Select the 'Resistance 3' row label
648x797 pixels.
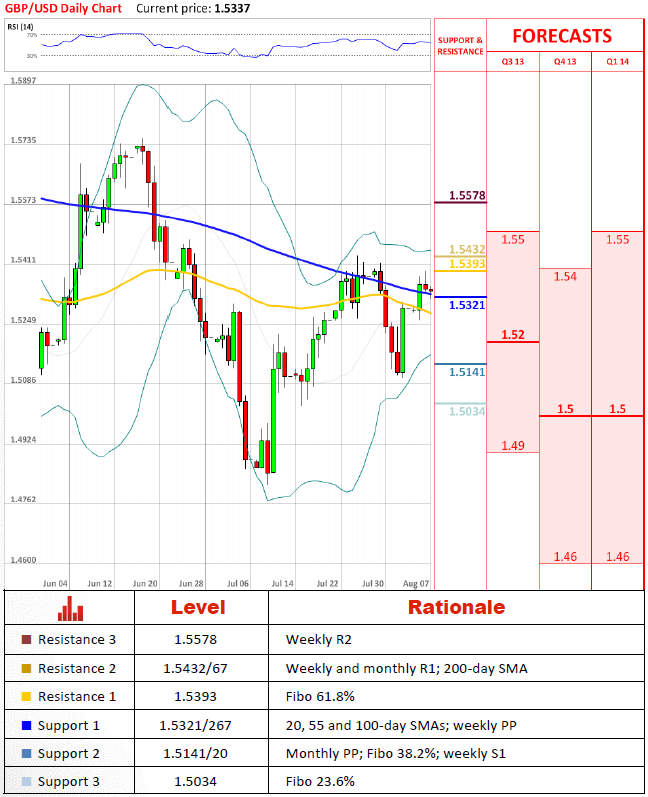point(77,639)
